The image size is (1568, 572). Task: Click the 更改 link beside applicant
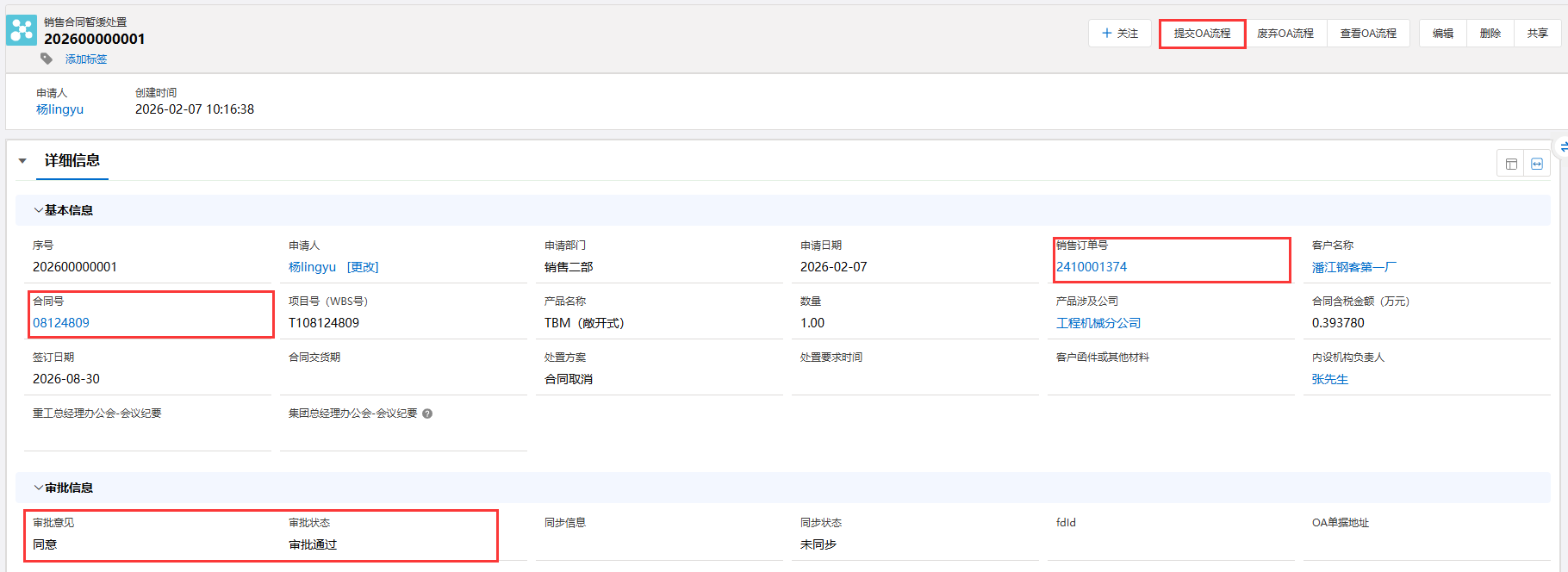pos(363,267)
